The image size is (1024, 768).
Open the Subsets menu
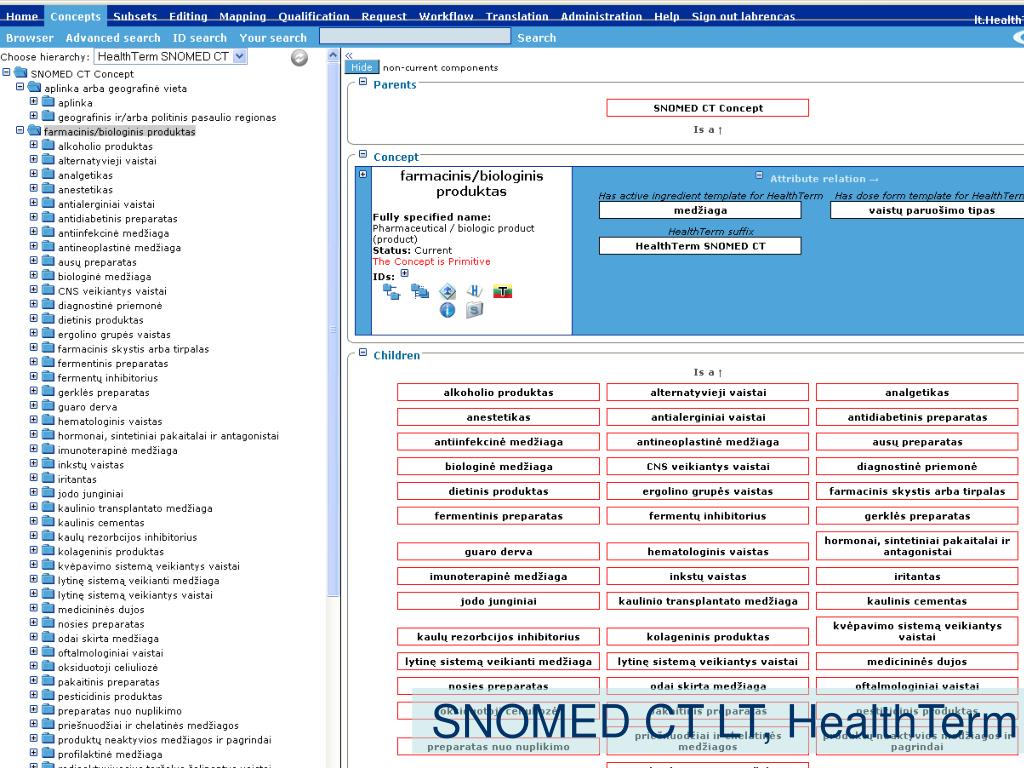[135, 16]
